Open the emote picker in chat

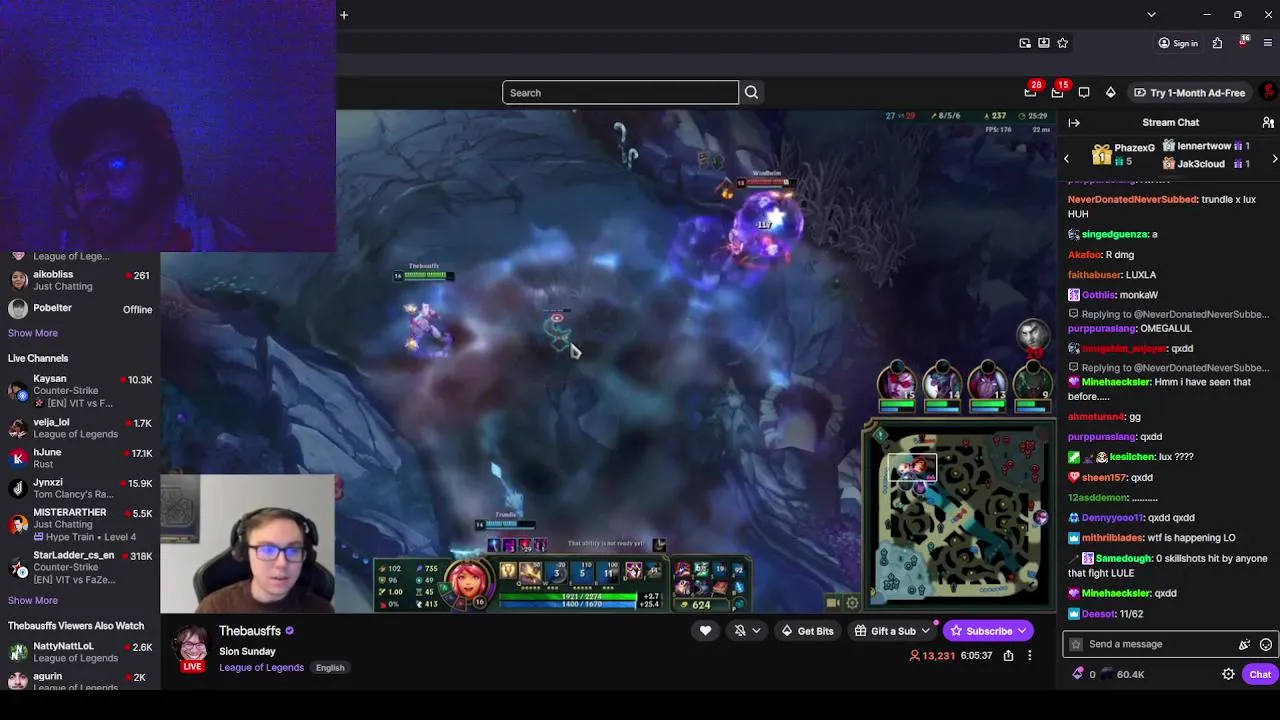point(1266,645)
